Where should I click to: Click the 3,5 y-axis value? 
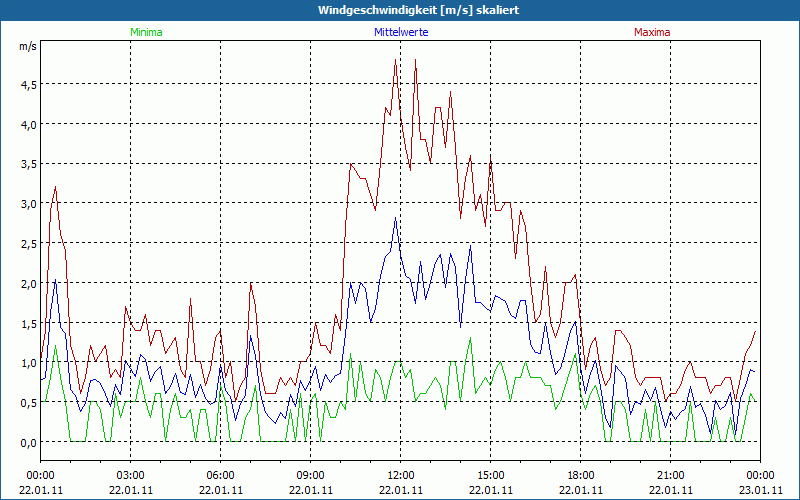tap(29, 164)
